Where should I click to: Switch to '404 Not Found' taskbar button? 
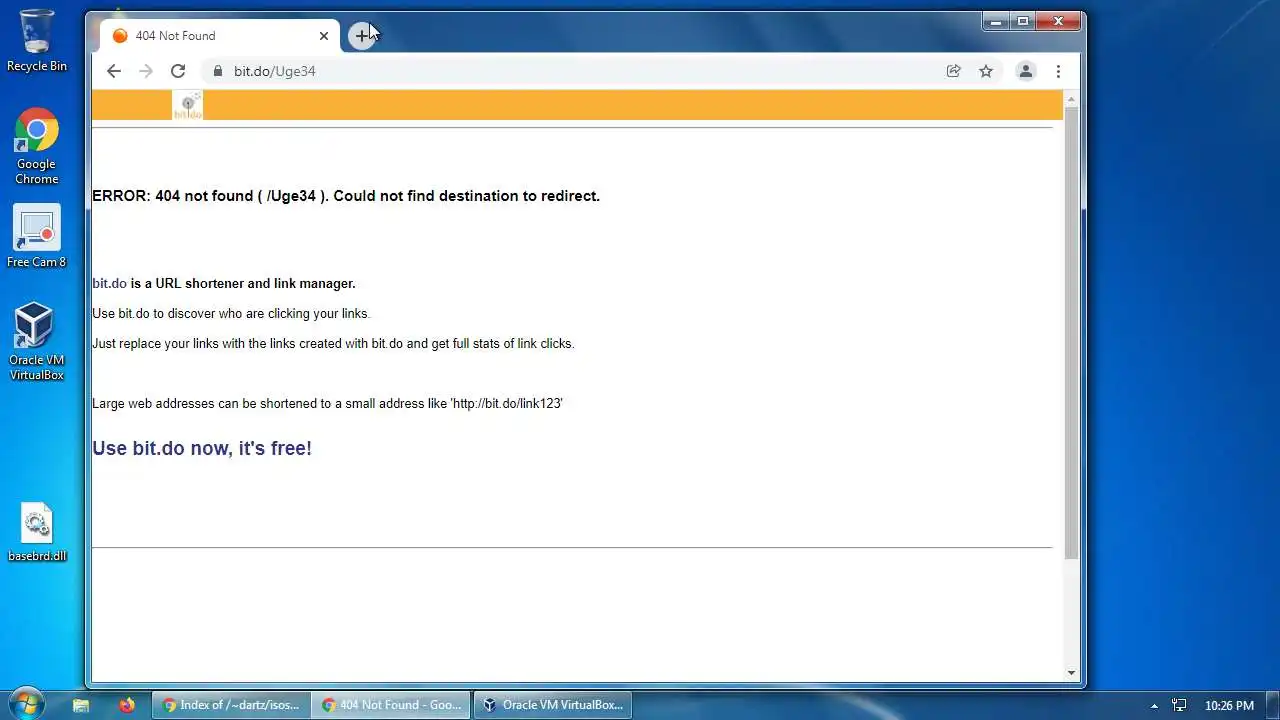click(x=391, y=705)
